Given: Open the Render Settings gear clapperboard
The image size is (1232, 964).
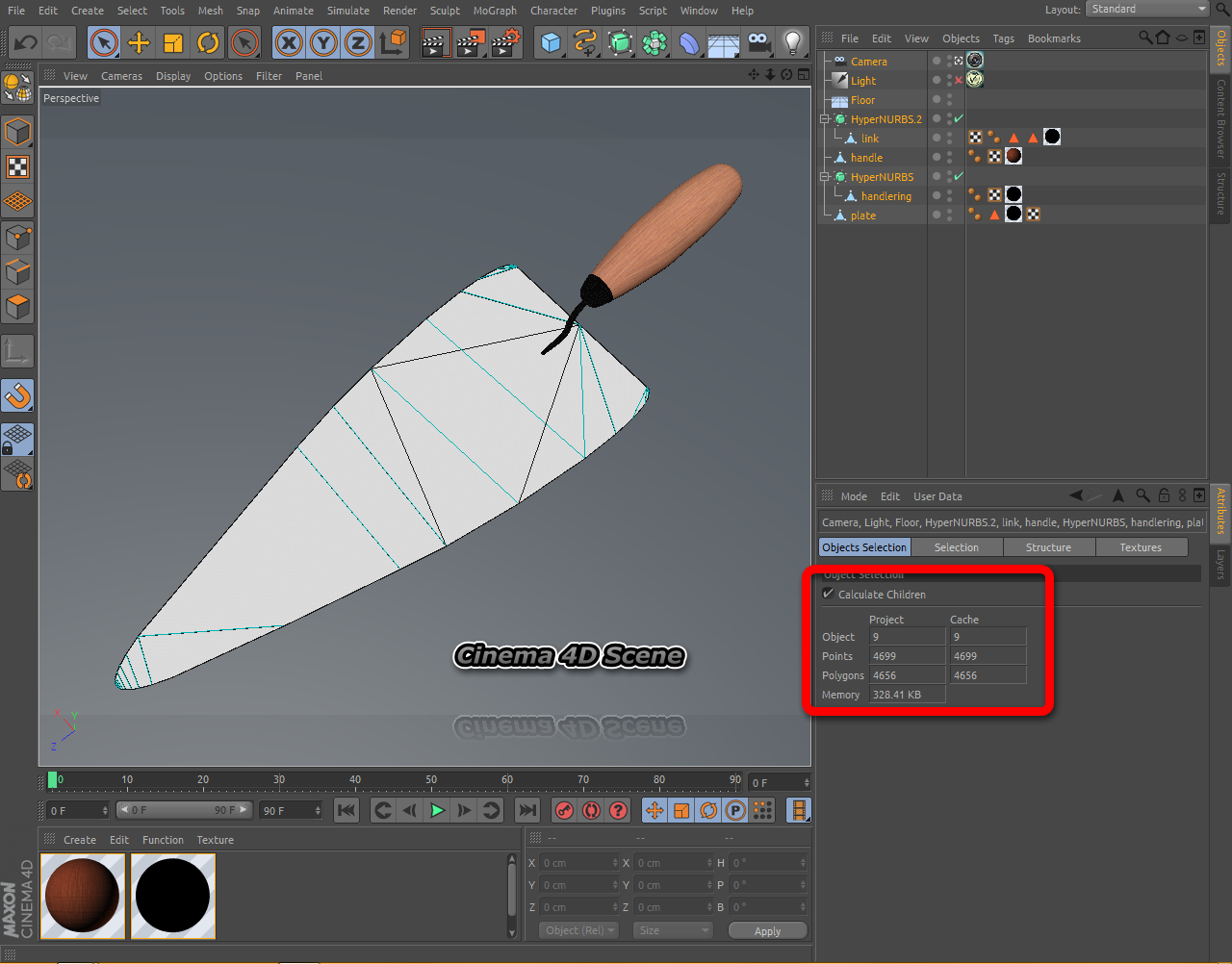Looking at the screenshot, I should [x=505, y=43].
